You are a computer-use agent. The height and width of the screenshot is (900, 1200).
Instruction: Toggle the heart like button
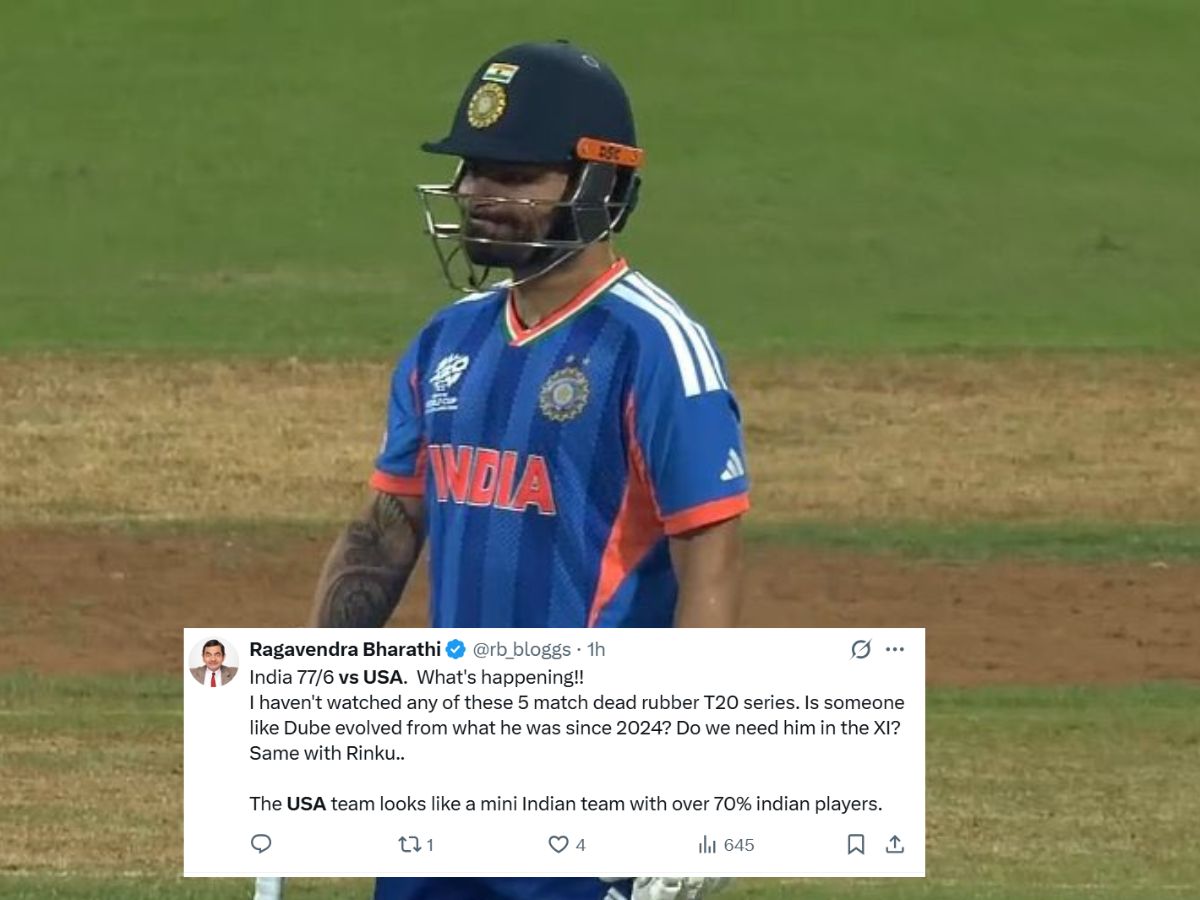click(x=558, y=844)
